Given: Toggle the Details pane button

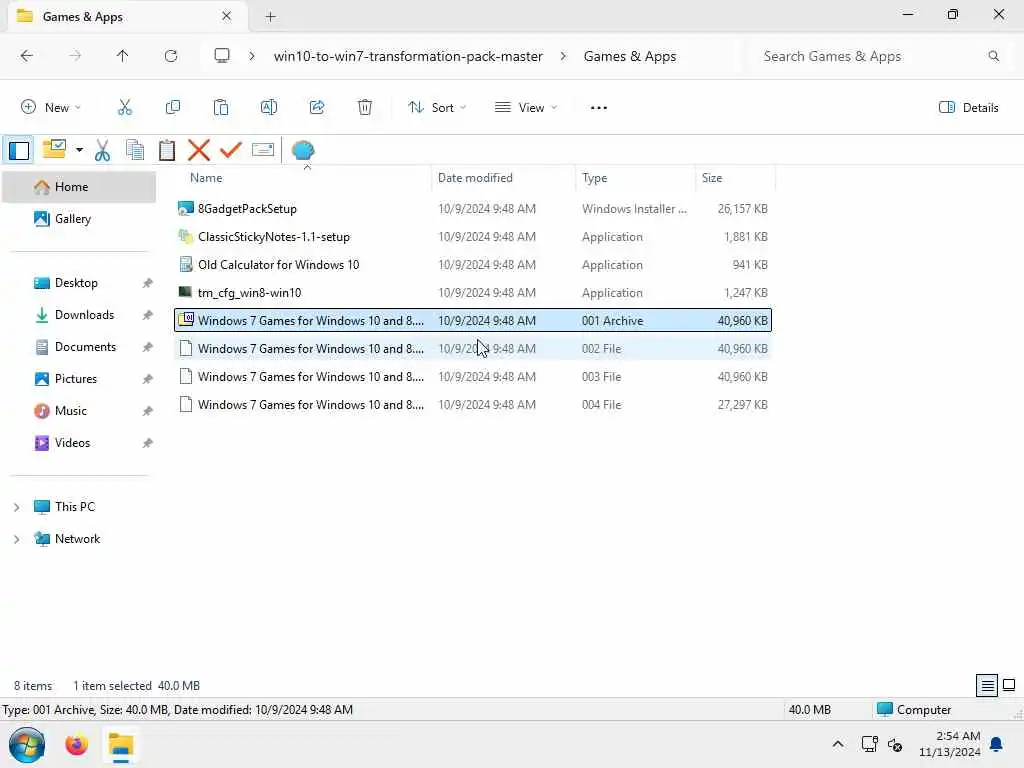Looking at the screenshot, I should 968,108.
